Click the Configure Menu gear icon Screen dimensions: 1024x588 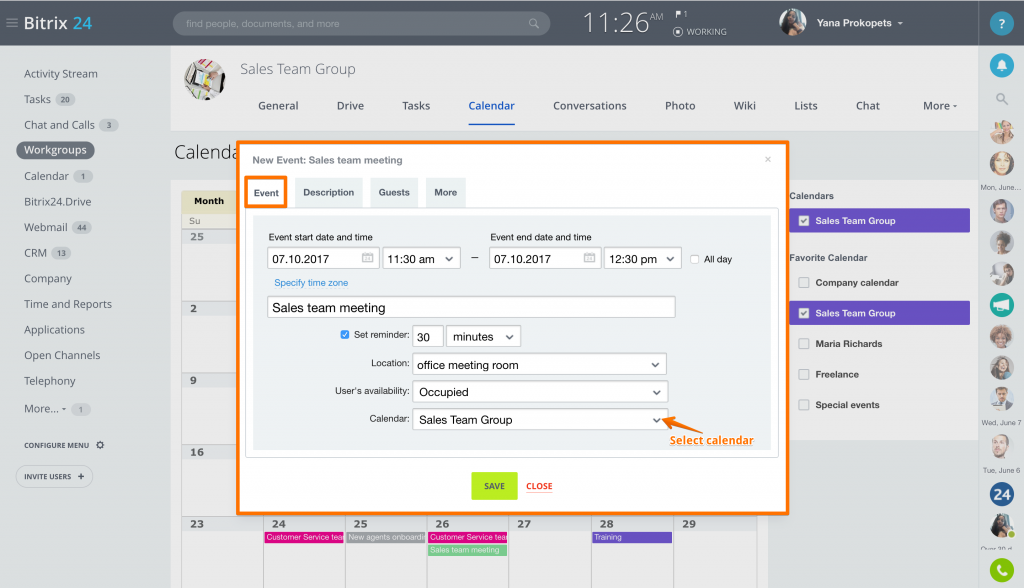click(x=100, y=445)
